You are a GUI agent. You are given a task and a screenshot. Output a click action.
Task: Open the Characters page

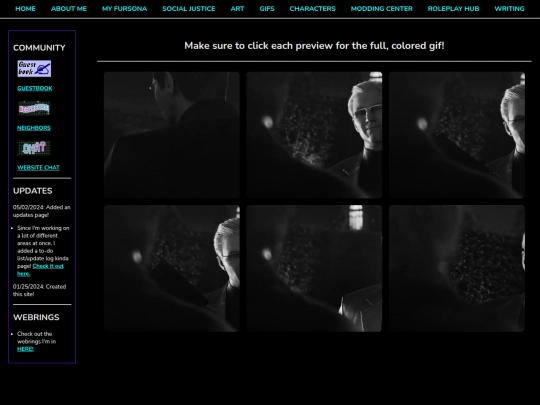click(x=312, y=9)
